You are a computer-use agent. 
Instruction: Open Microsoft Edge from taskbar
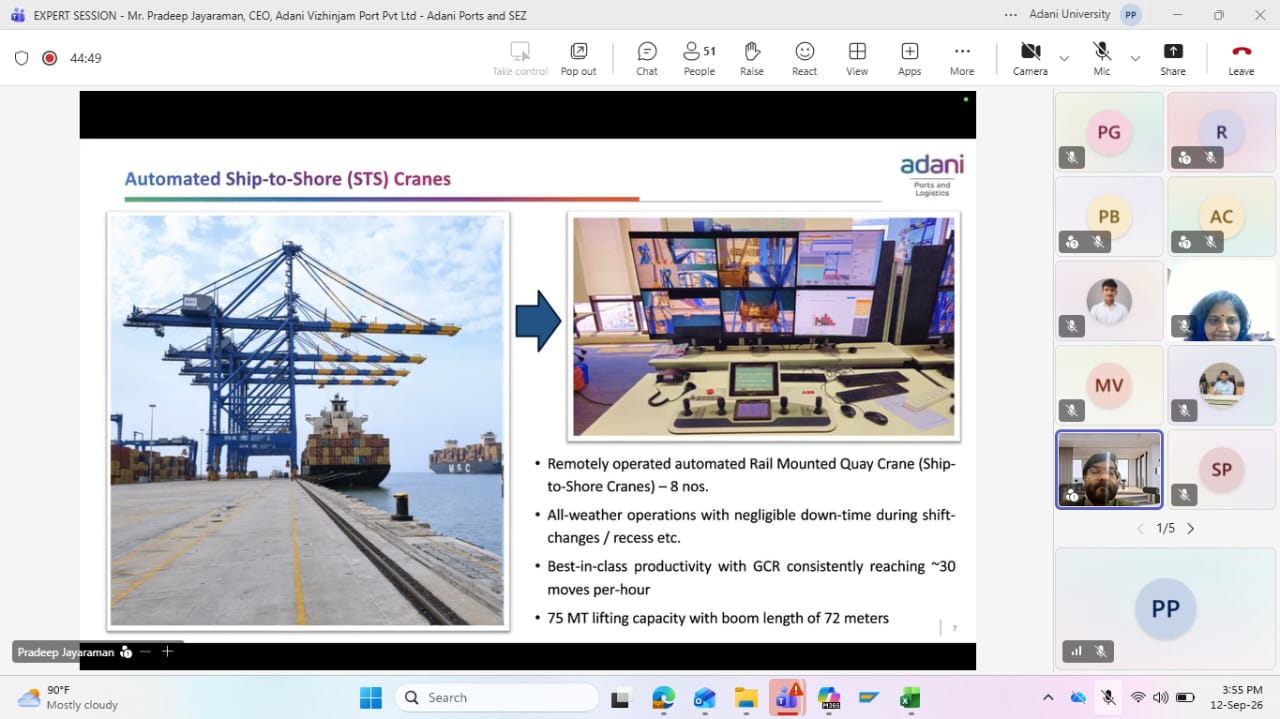click(663, 697)
